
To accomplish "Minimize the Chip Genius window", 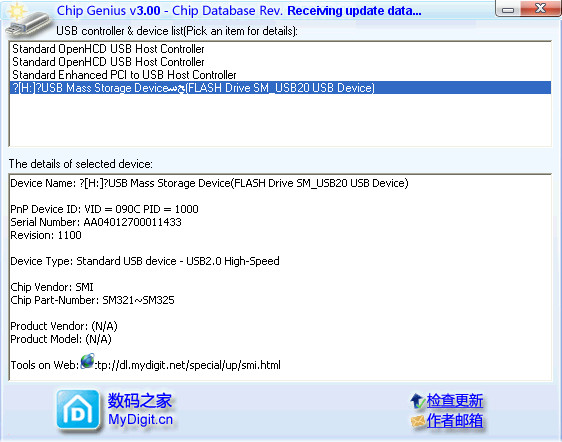I will point(508,10).
